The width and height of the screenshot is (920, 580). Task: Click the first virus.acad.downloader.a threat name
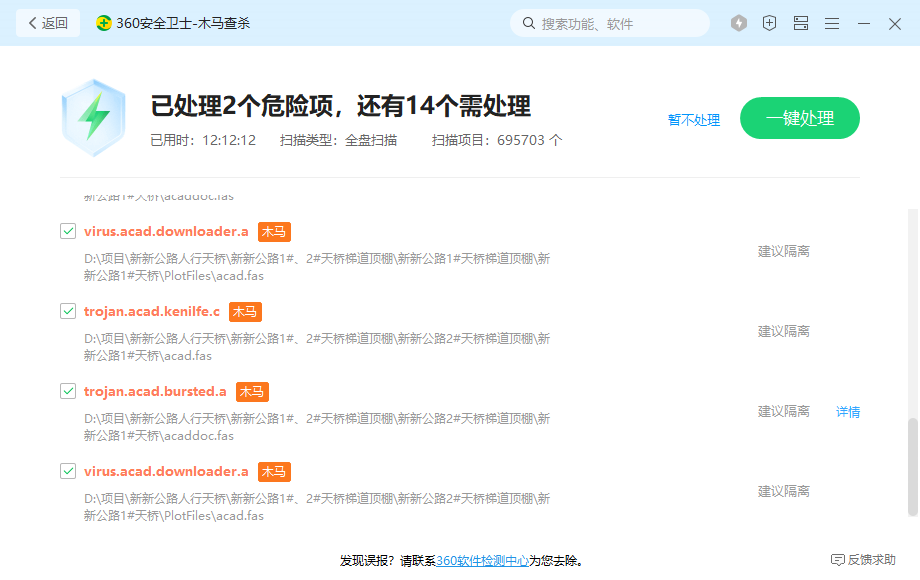[166, 232]
